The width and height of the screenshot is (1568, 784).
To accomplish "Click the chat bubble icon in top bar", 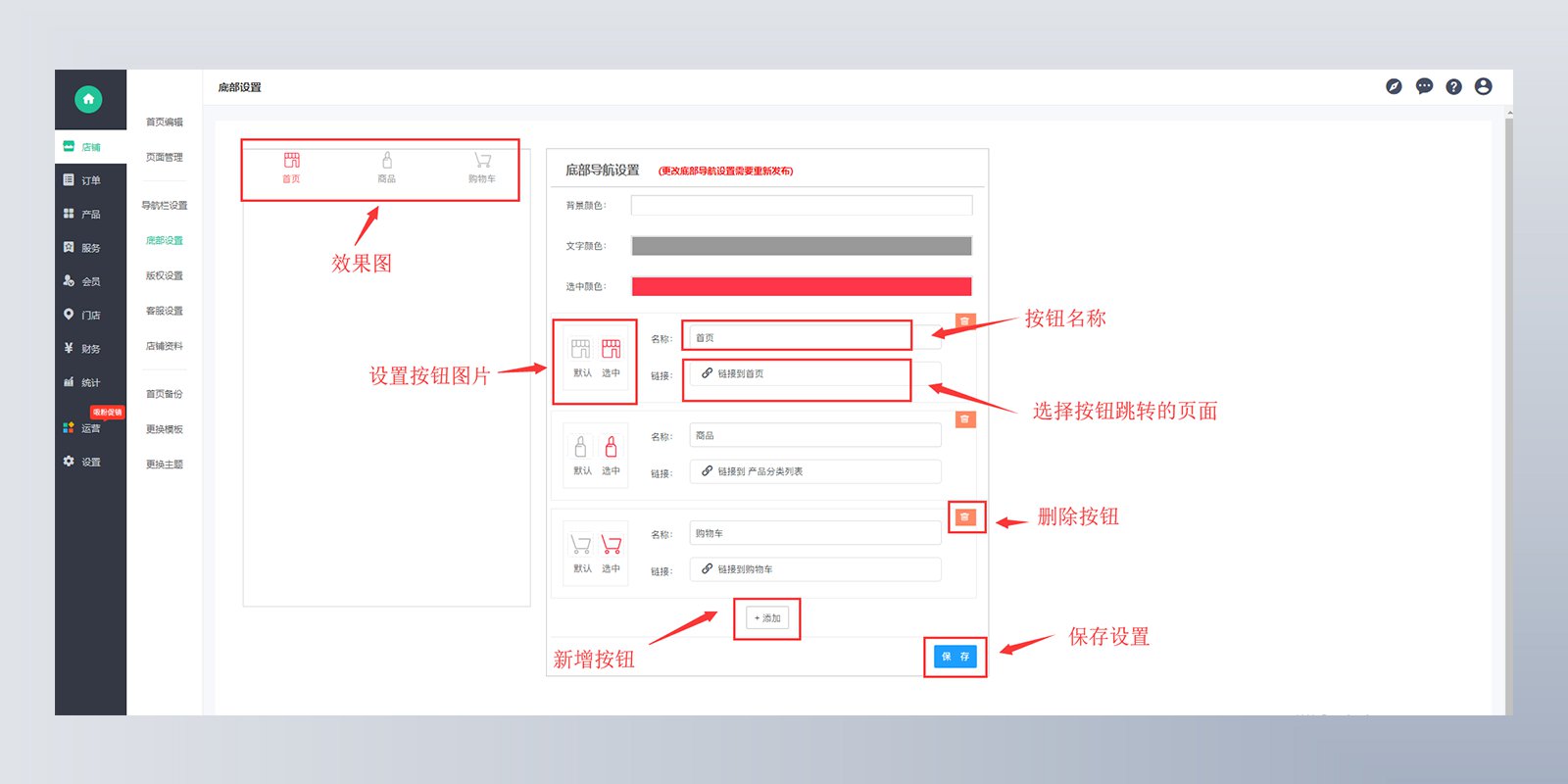I will [x=1424, y=86].
